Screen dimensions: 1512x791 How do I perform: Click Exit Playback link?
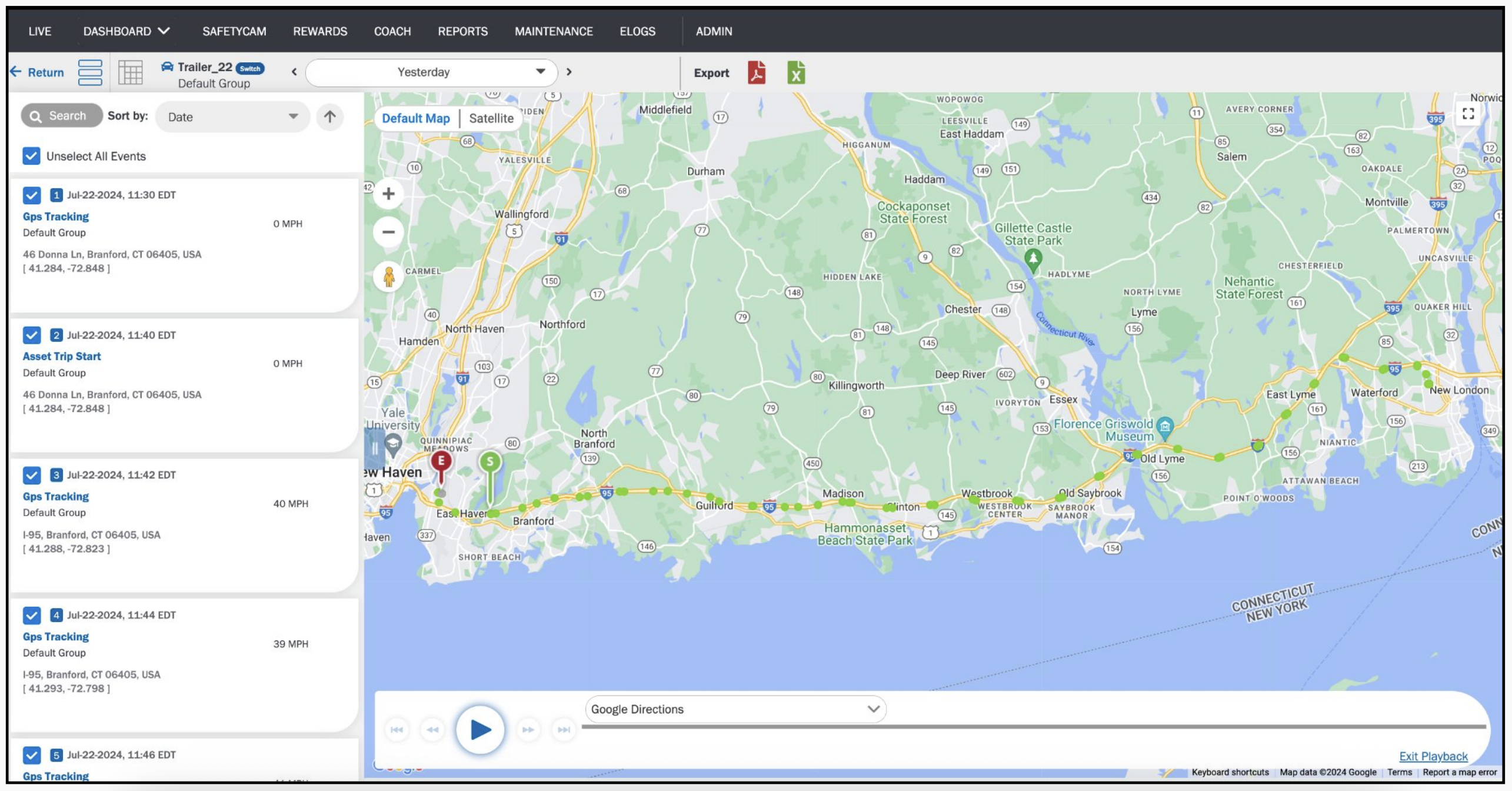click(x=1433, y=756)
